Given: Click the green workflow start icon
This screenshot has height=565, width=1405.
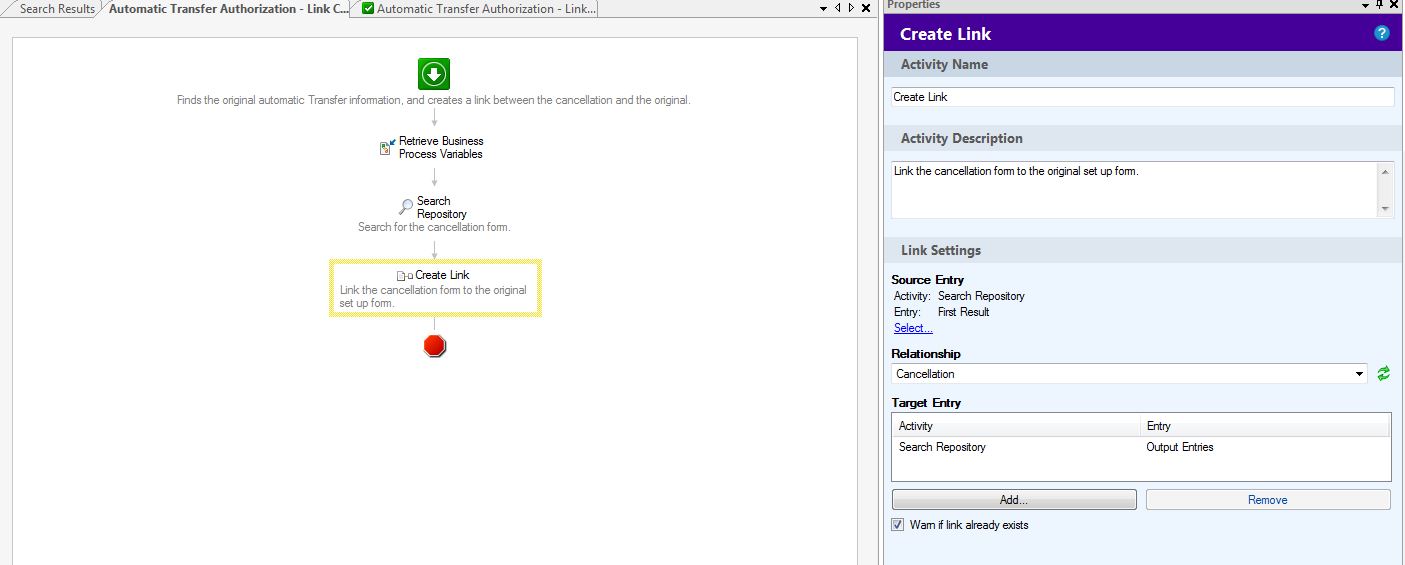Looking at the screenshot, I should point(434,74).
